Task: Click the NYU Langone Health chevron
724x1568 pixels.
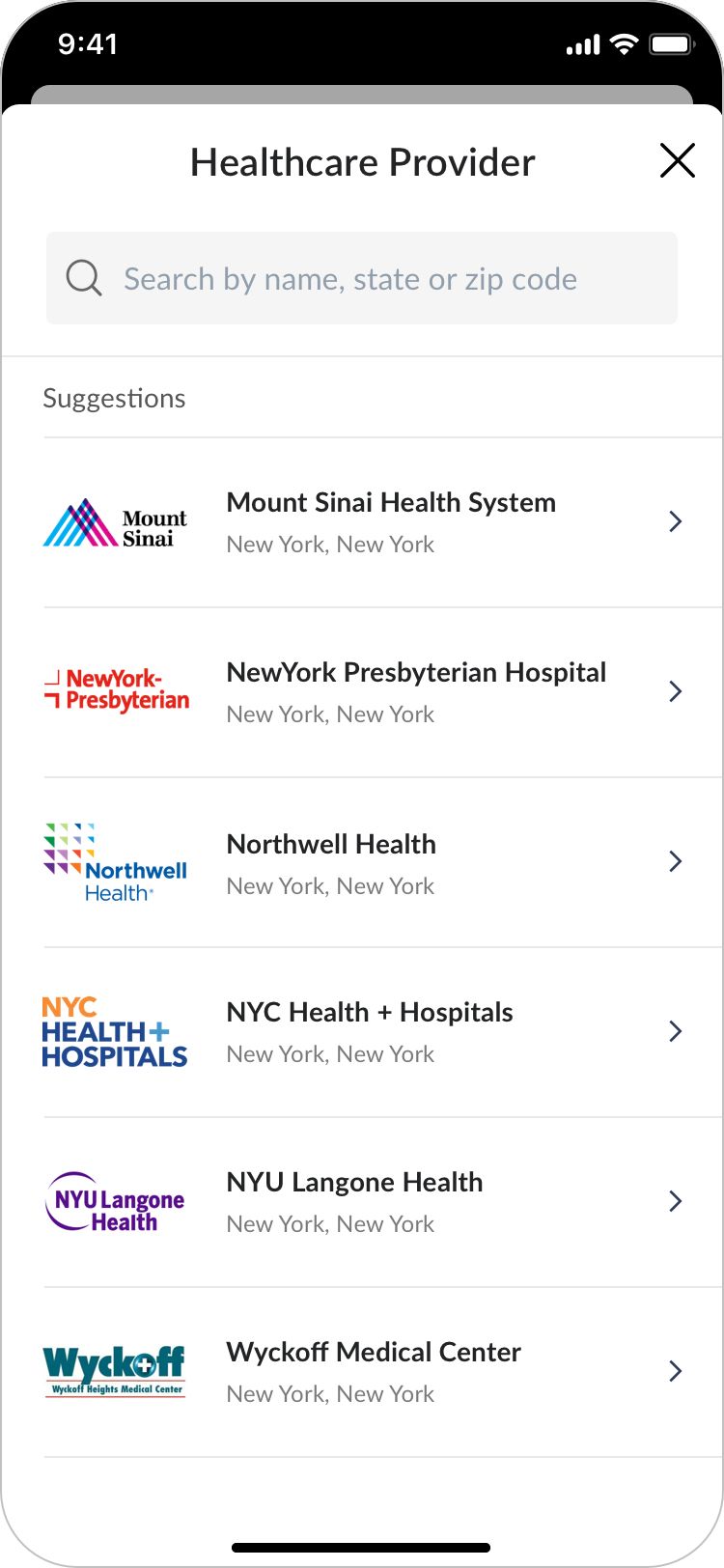Action: (676, 1202)
